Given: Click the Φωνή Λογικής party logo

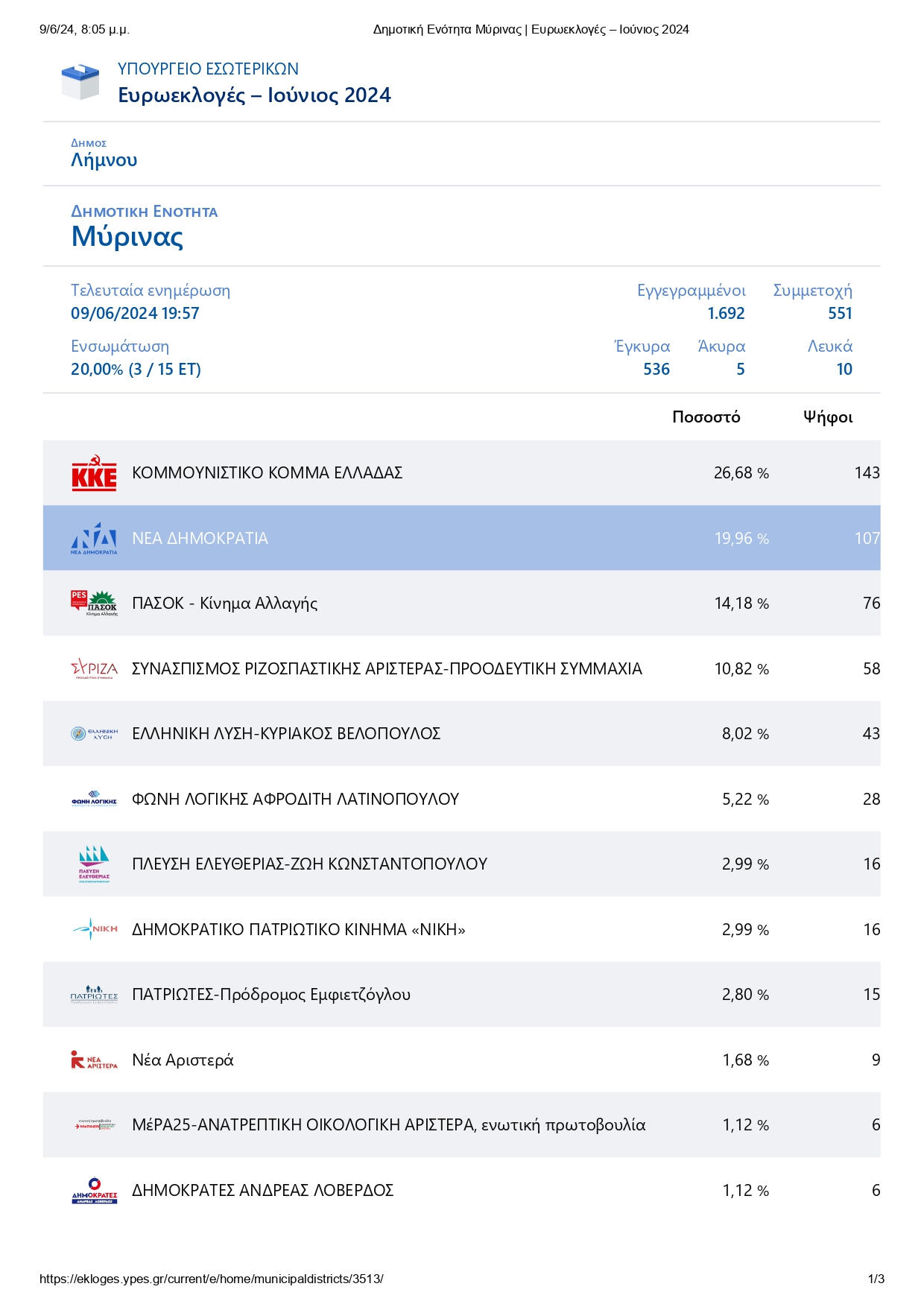Looking at the screenshot, I should [x=94, y=799].
